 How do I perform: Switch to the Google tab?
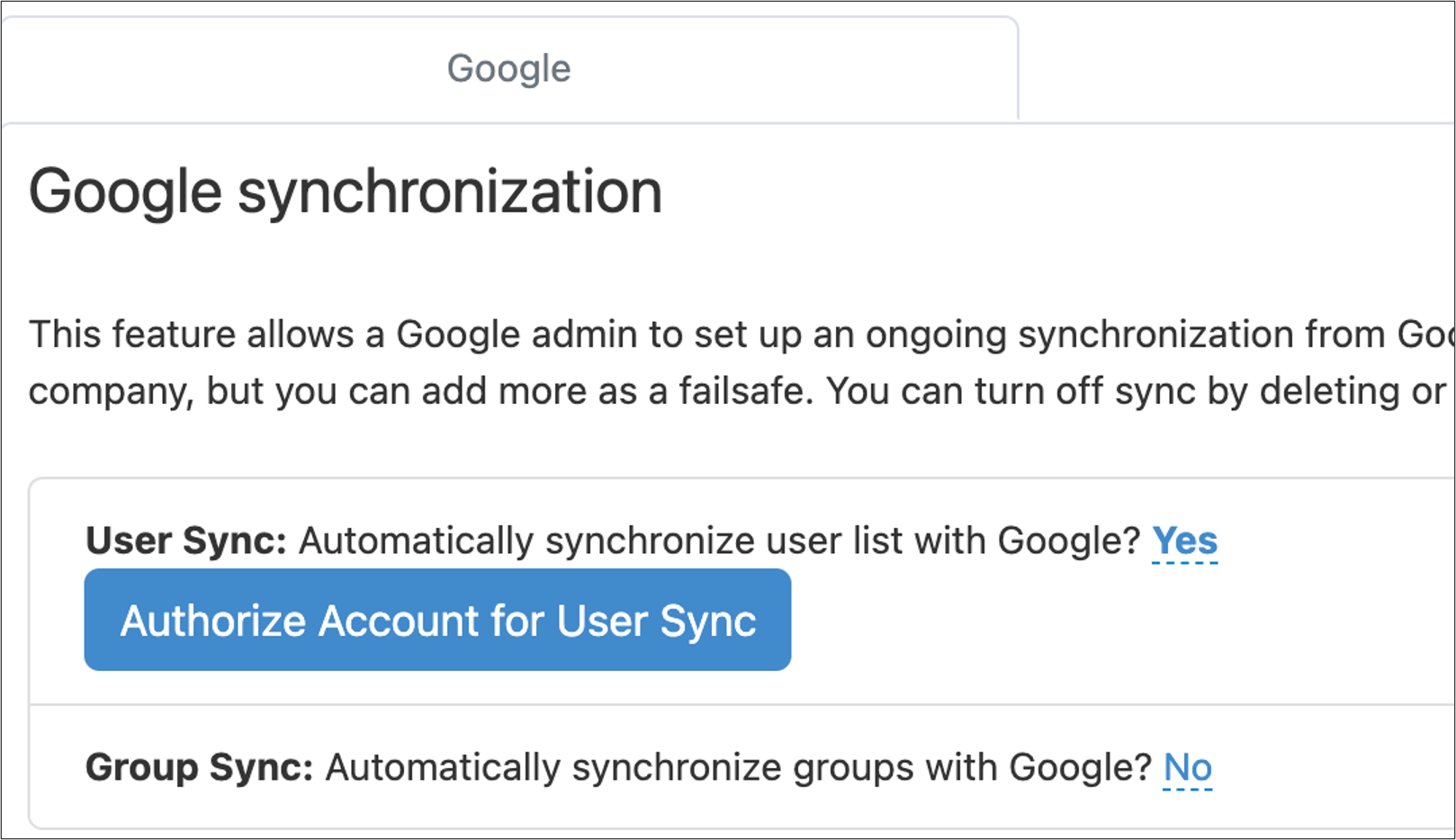[508, 69]
